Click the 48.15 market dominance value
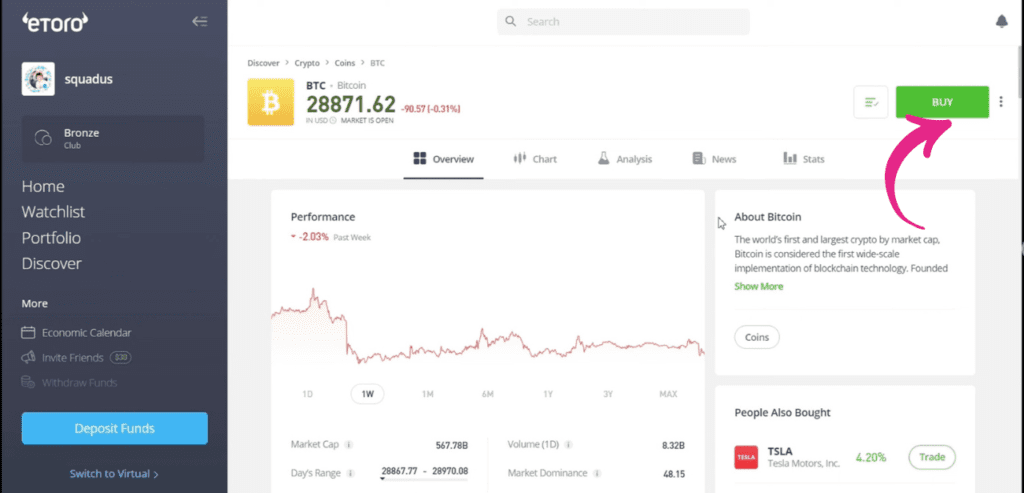The width and height of the screenshot is (1024, 493). coord(673,473)
